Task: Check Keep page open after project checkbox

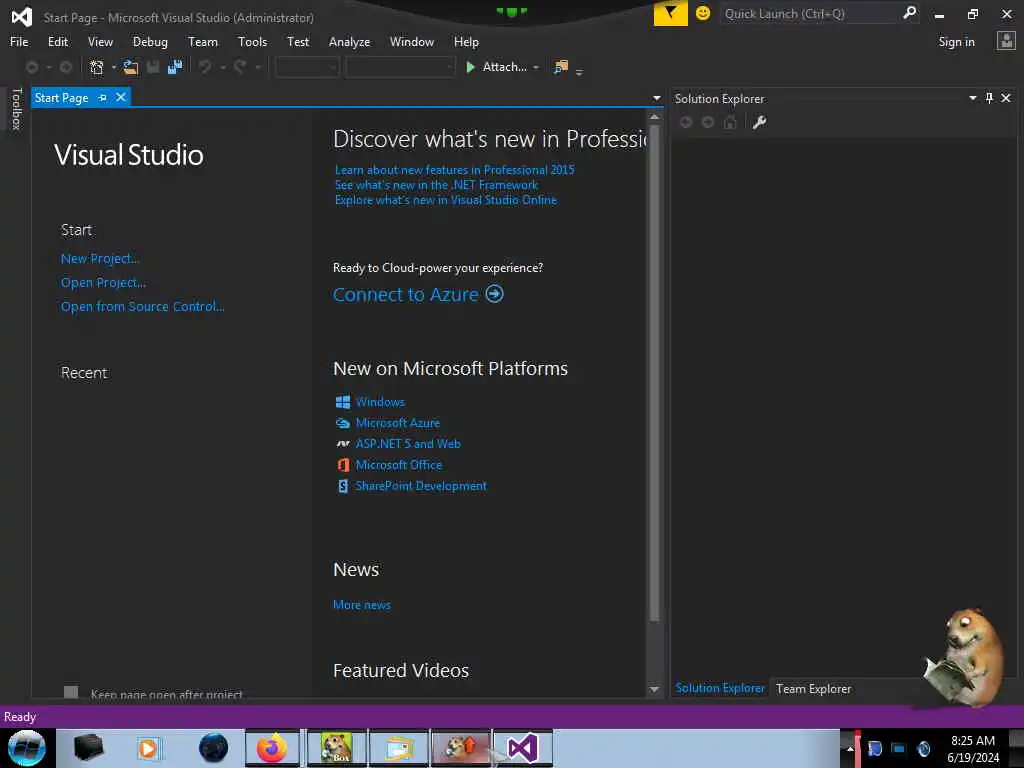Action: (x=71, y=692)
